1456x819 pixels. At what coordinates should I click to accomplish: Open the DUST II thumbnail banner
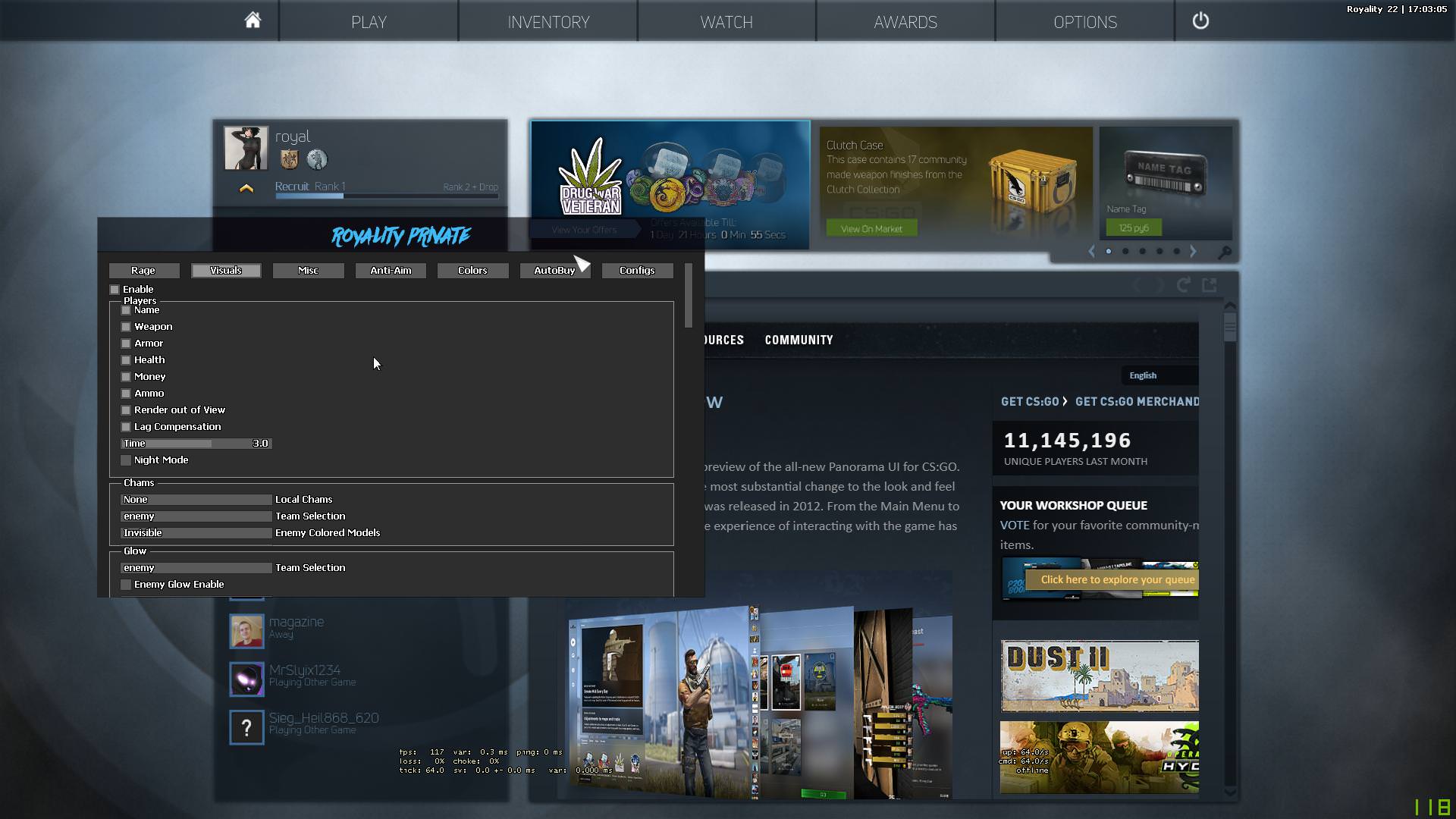[x=1099, y=676]
